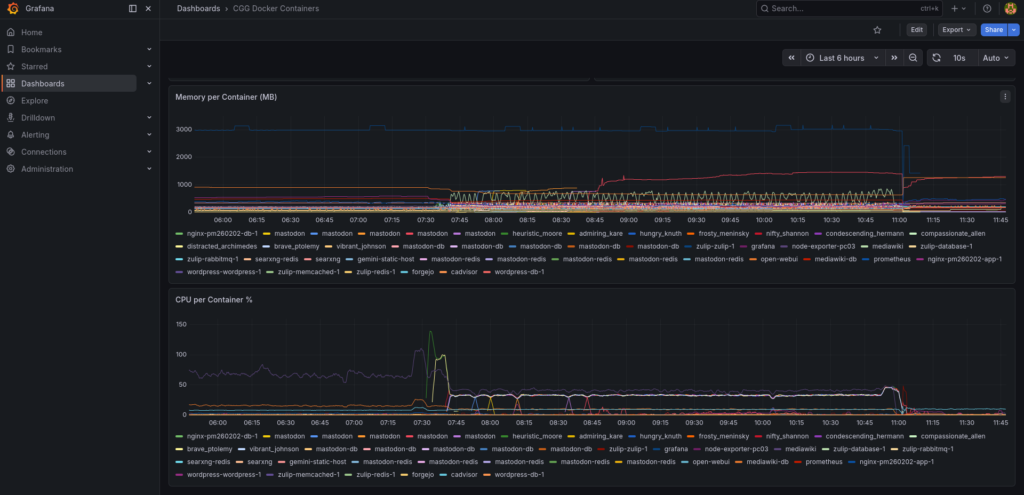The height and width of the screenshot is (495, 1024).
Task: Open the help question mark icon
Action: pyautogui.click(x=987, y=8)
